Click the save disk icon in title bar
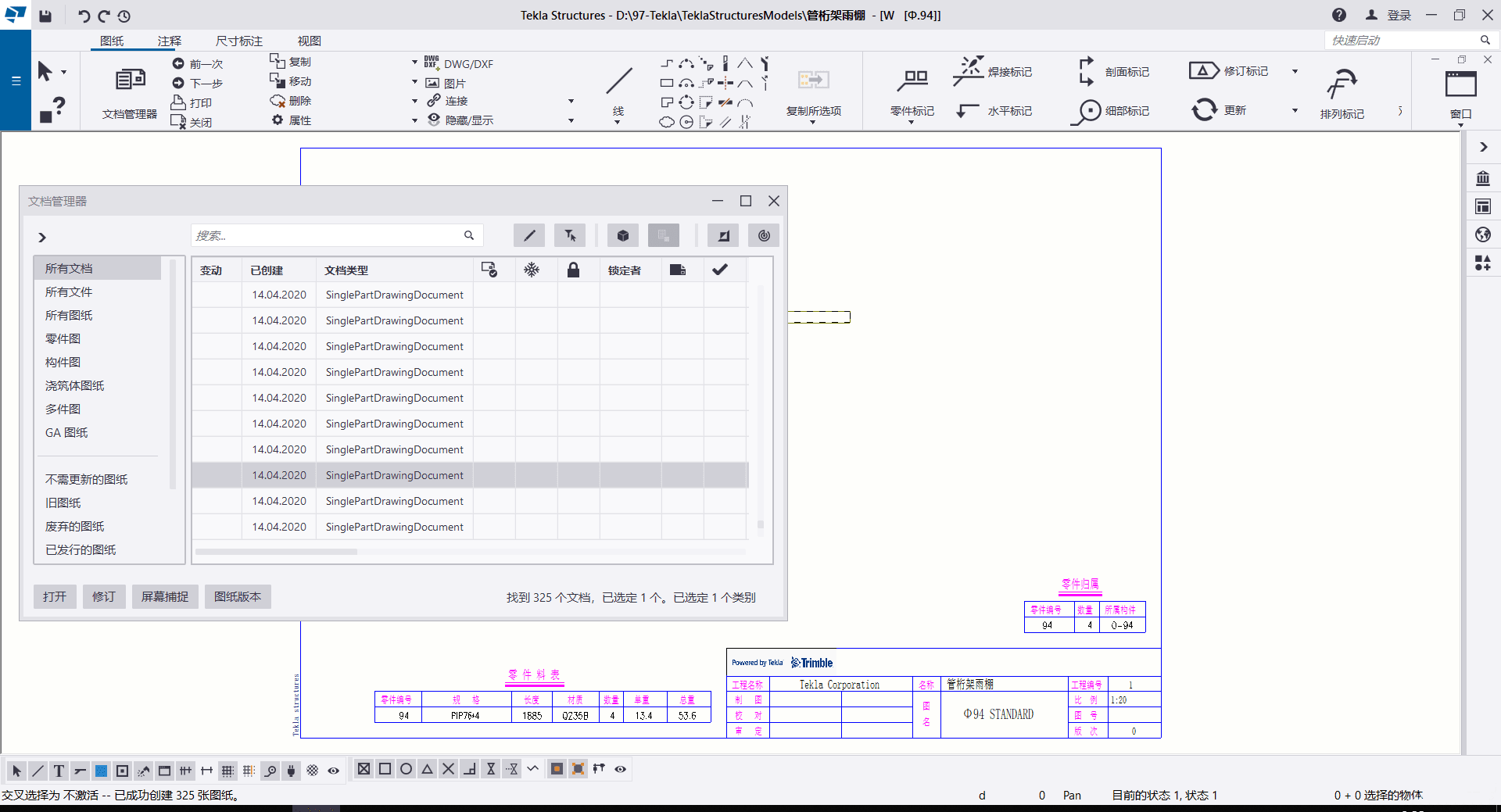The width and height of the screenshot is (1501, 812). pos(45,16)
